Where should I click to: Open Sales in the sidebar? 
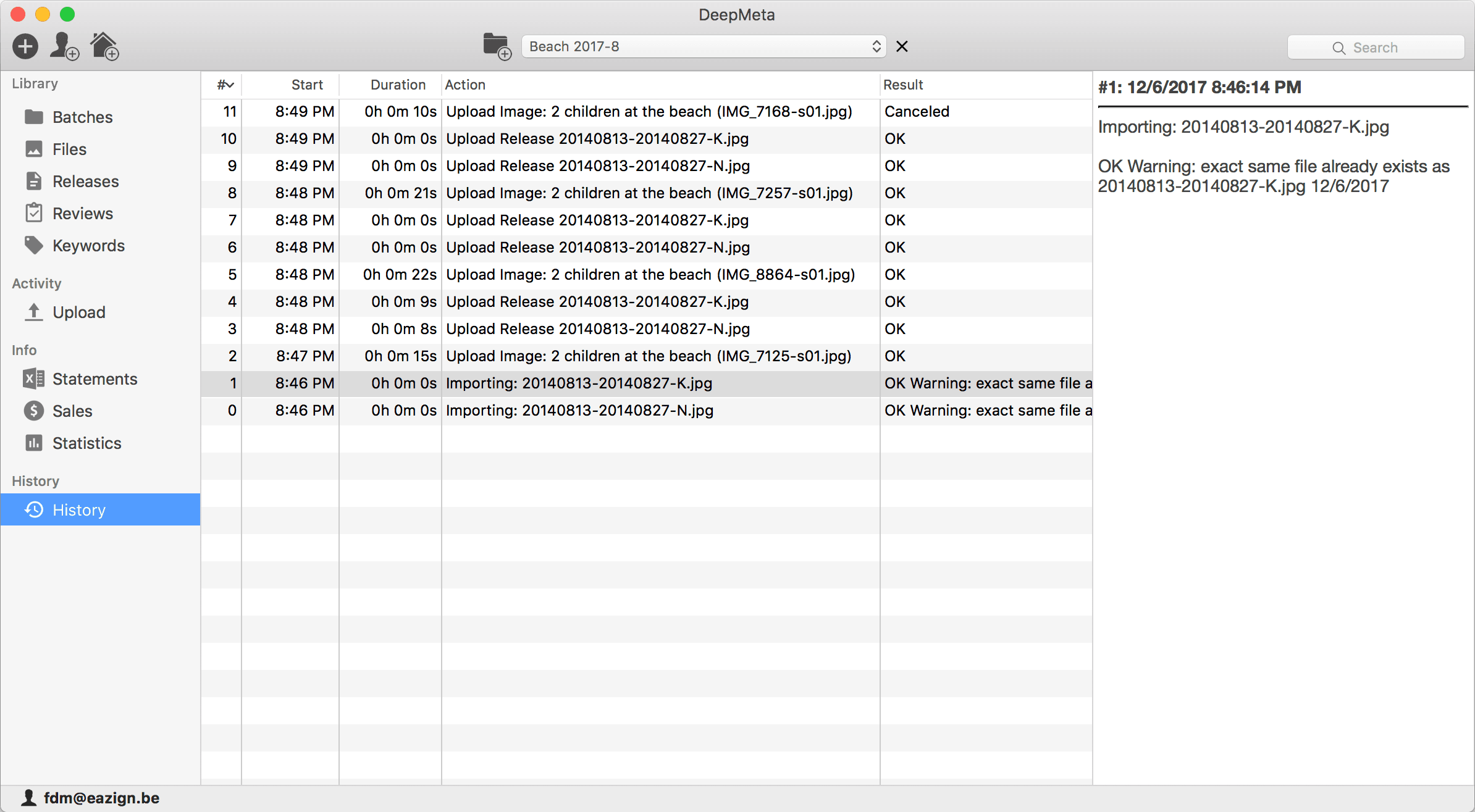(x=100, y=411)
